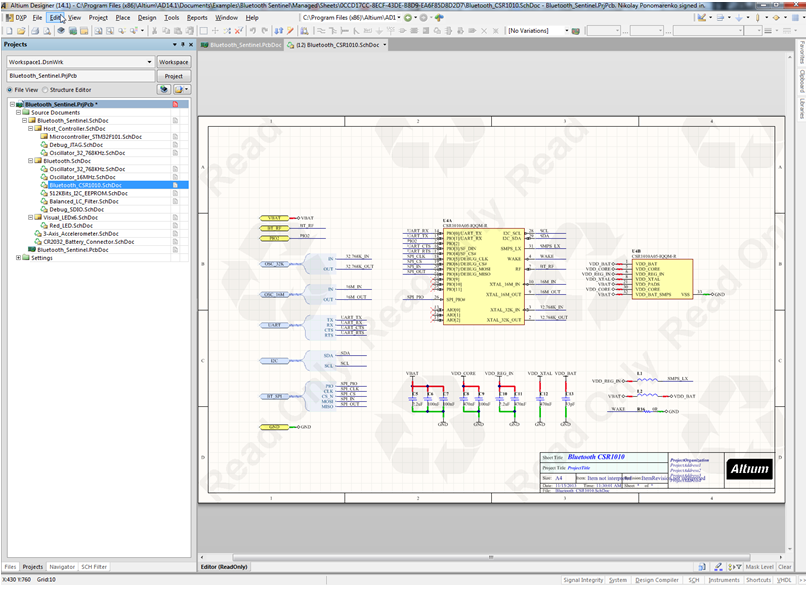Click the new document icon in toolbar
This screenshot has height=589, width=807.
point(9,31)
